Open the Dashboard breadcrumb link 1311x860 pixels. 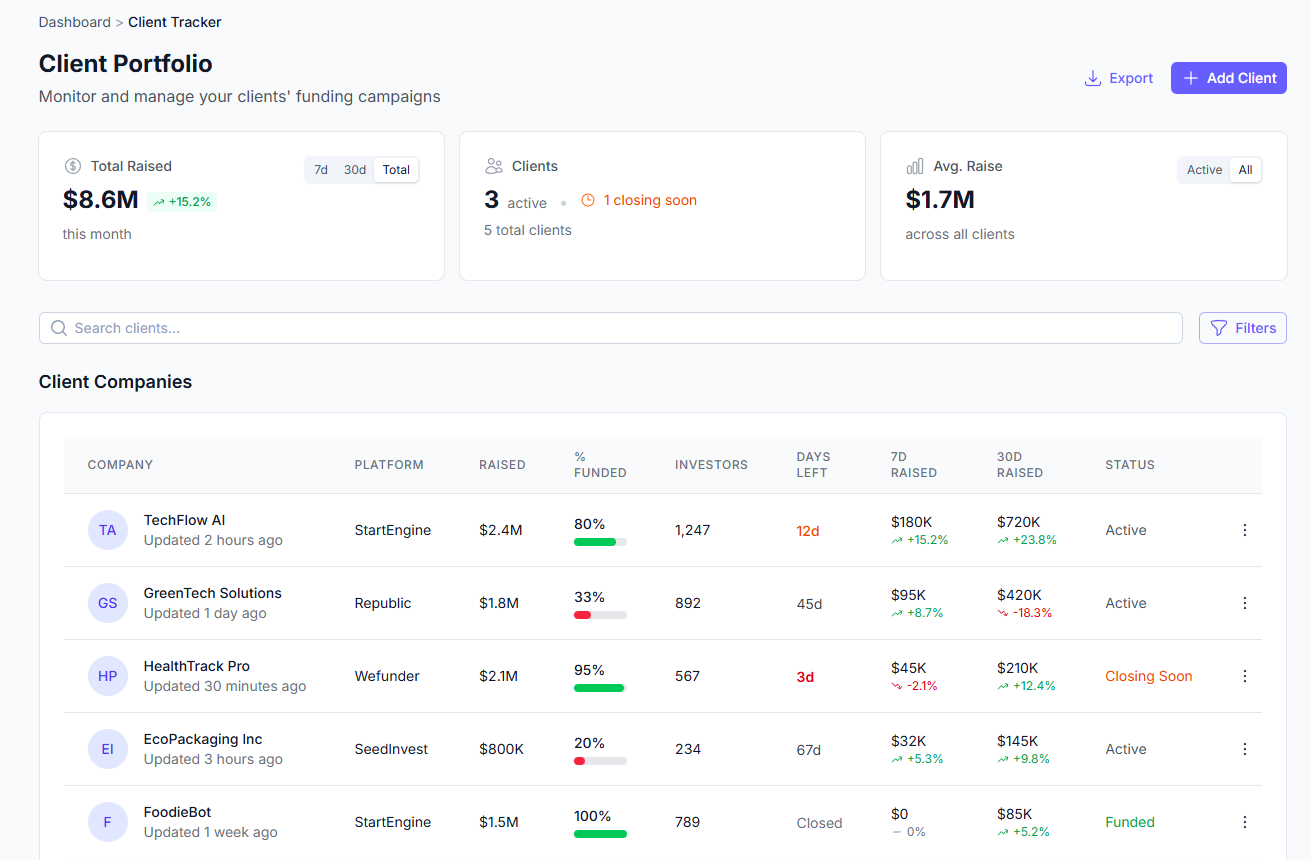click(74, 21)
